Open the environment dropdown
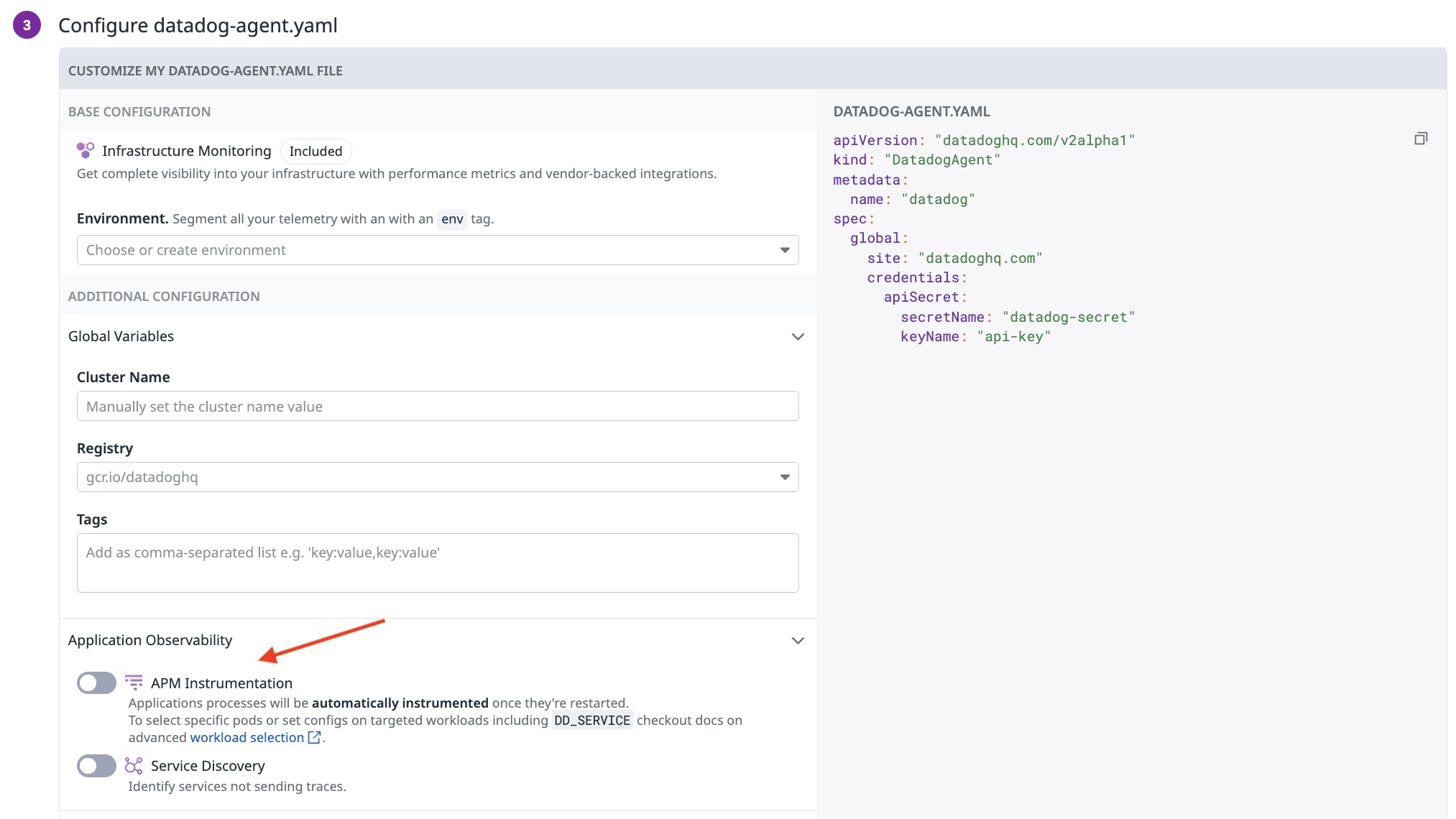The height and width of the screenshot is (819, 1456). [437, 250]
